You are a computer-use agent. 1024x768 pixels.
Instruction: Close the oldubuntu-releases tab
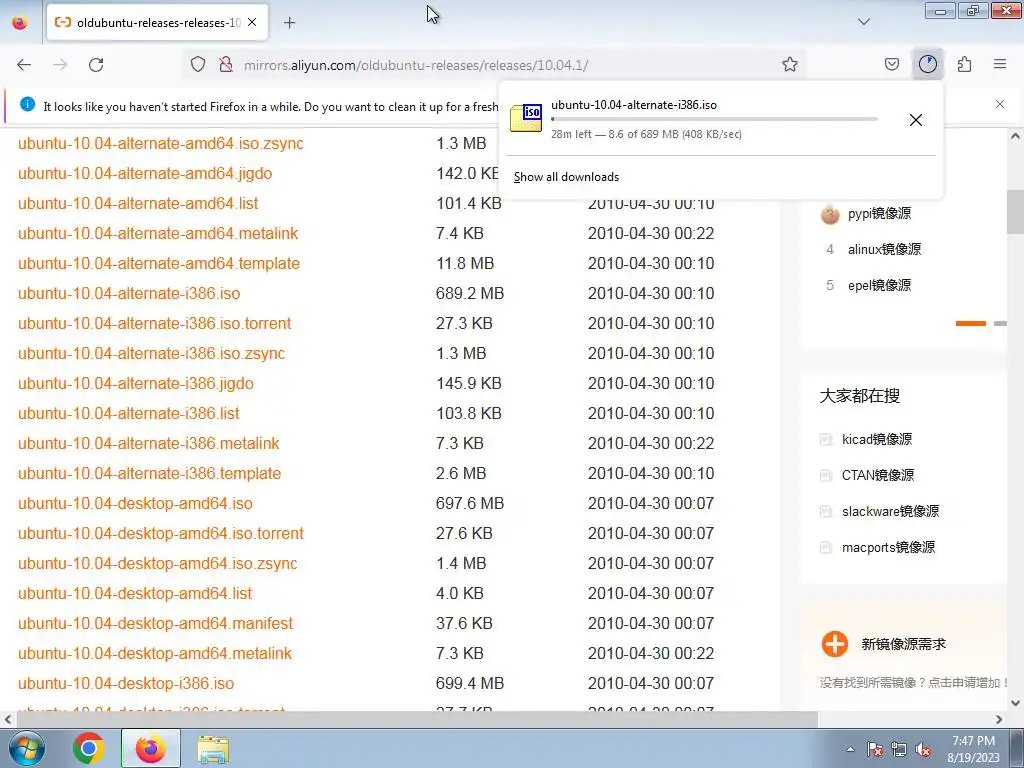click(252, 23)
